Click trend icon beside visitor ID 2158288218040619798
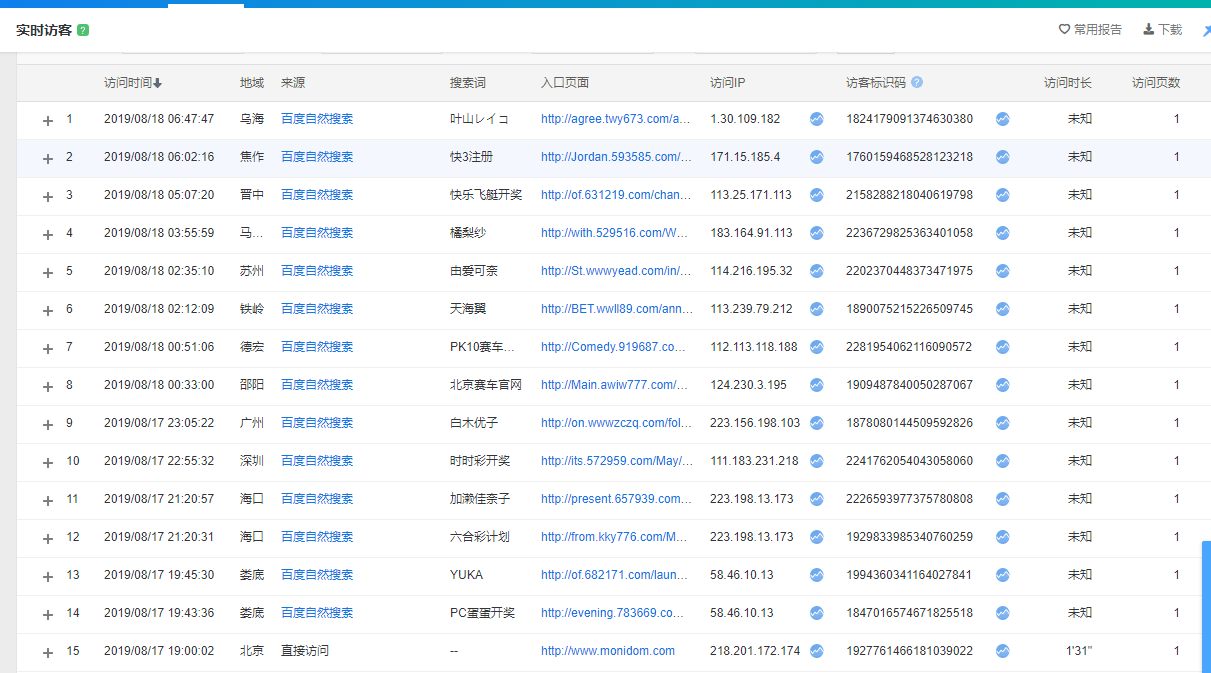 [1003, 195]
